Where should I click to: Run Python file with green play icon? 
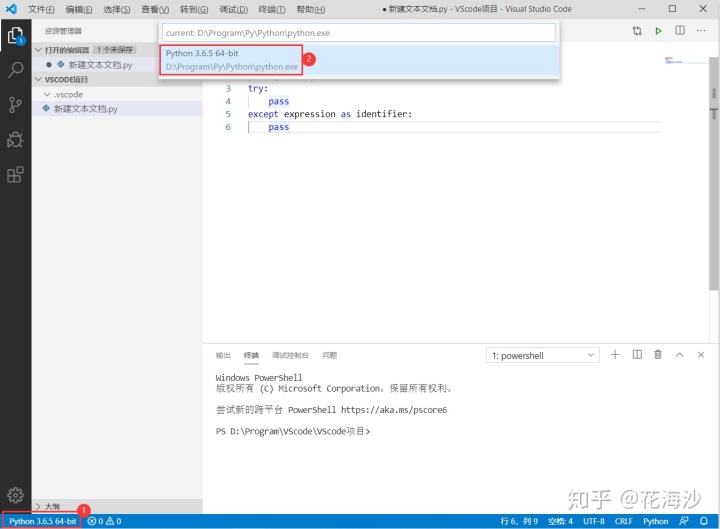658,31
